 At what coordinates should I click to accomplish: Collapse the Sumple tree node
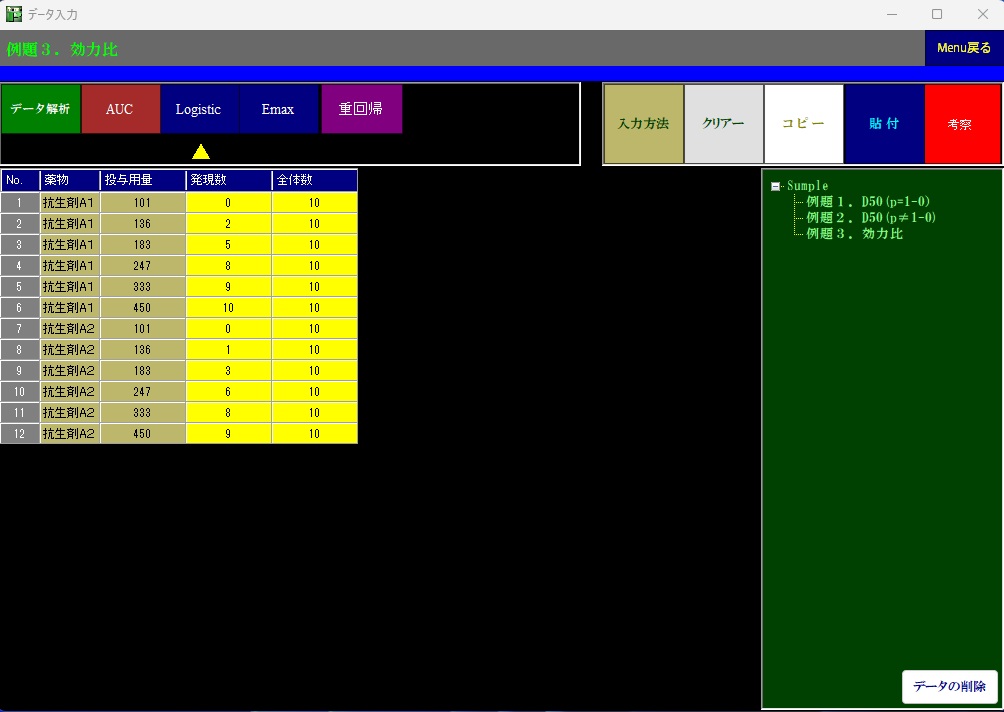tap(776, 186)
